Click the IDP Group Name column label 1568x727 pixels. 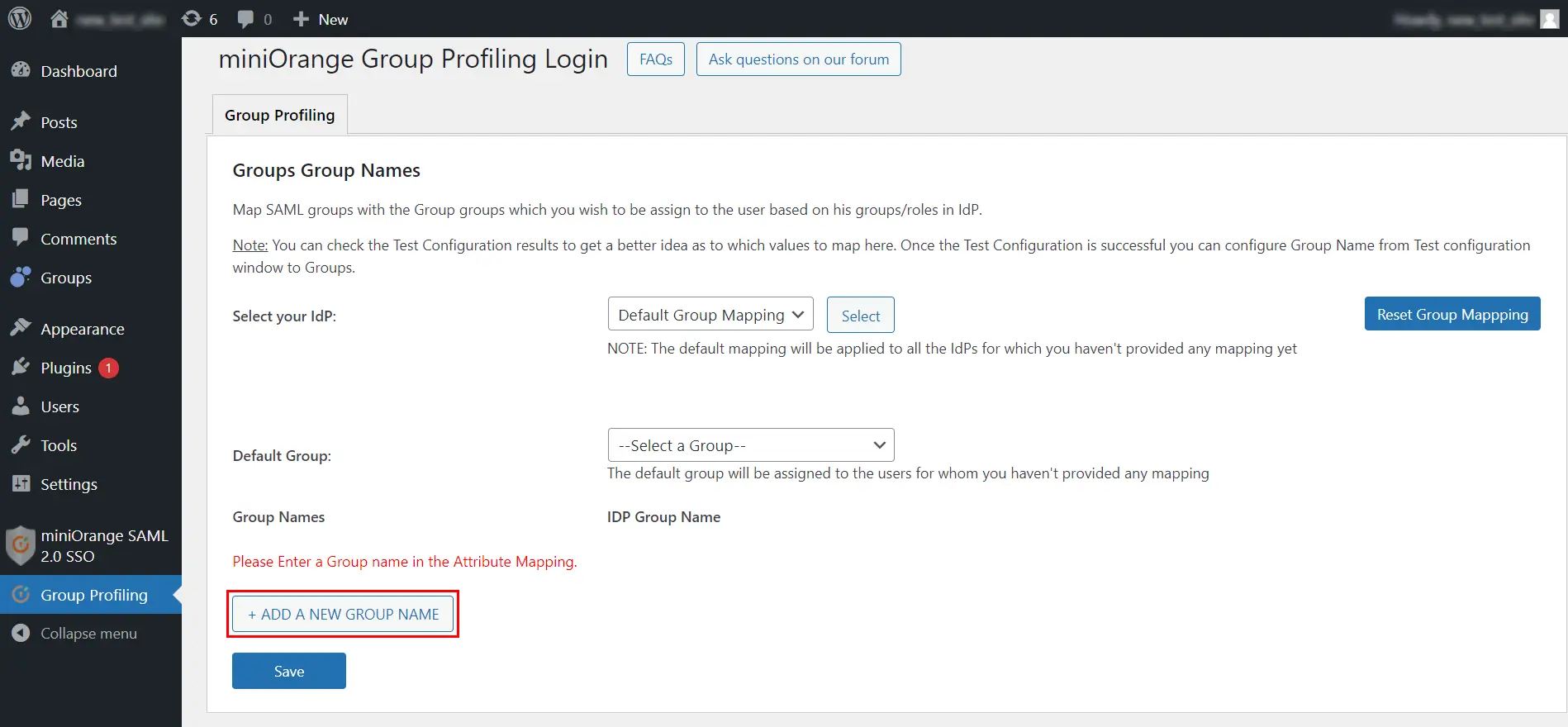(x=664, y=517)
